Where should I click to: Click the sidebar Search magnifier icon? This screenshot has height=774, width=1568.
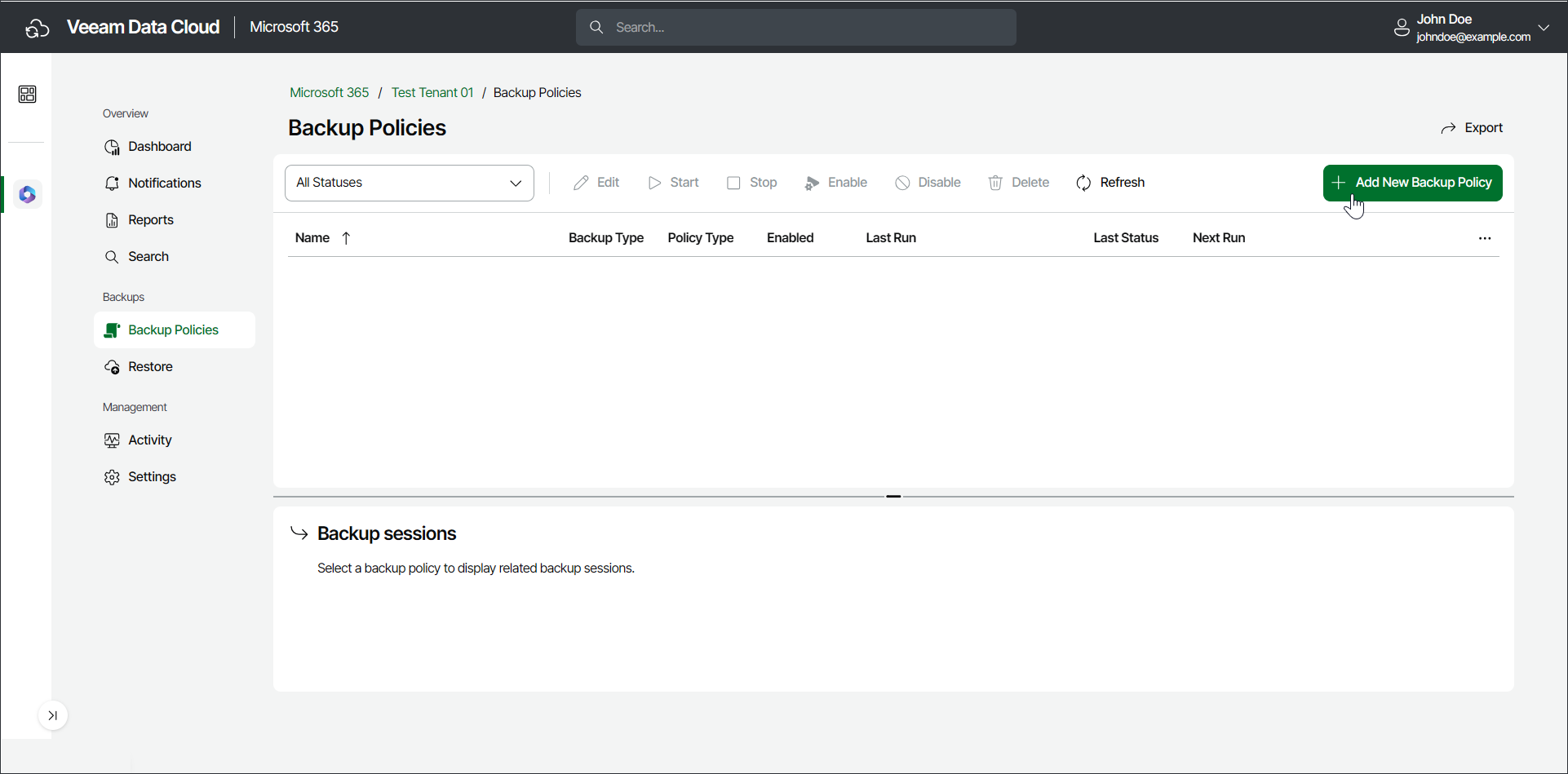112,257
